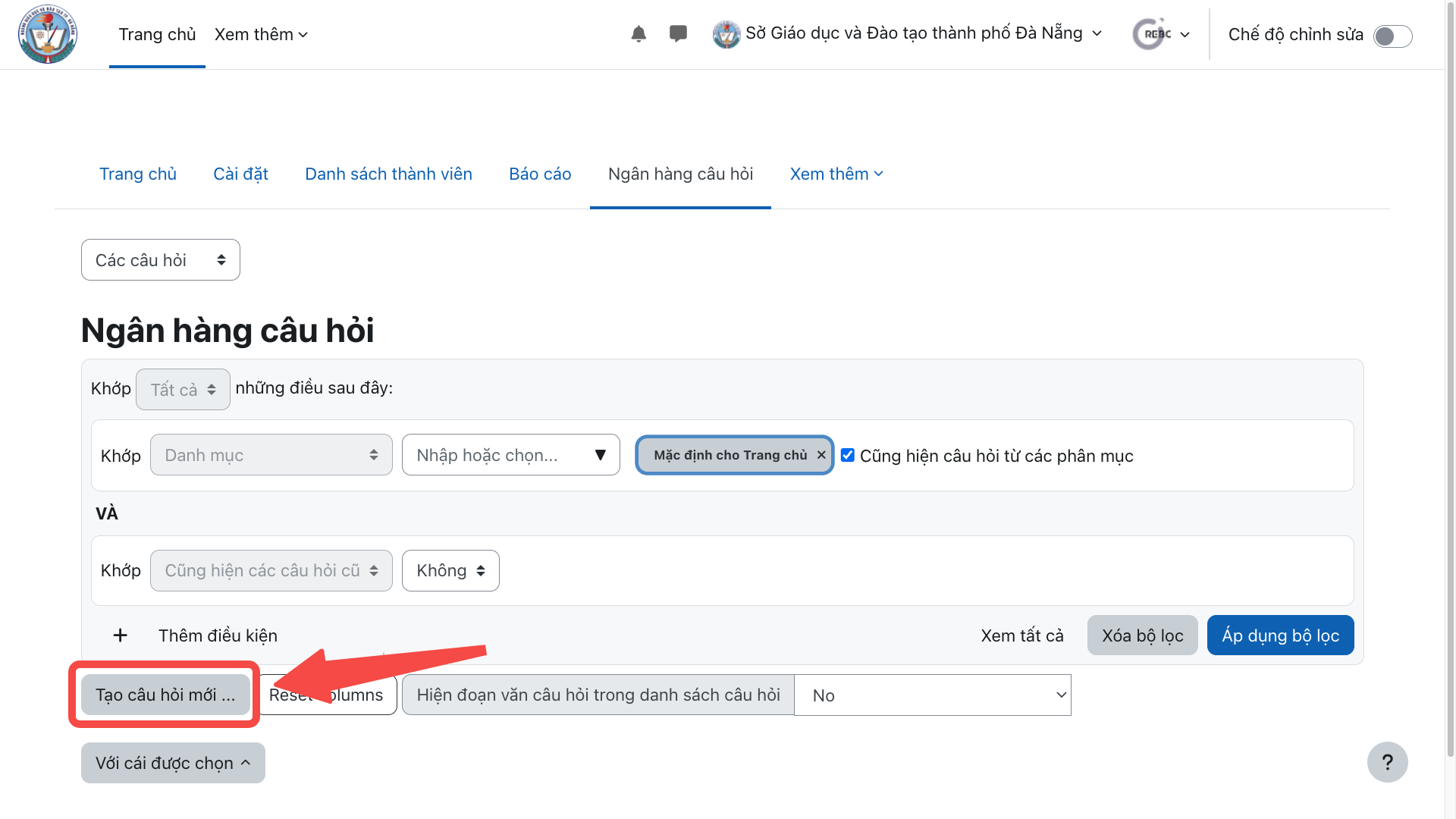Click the small Sở Giáo dục crest icon

(x=726, y=34)
